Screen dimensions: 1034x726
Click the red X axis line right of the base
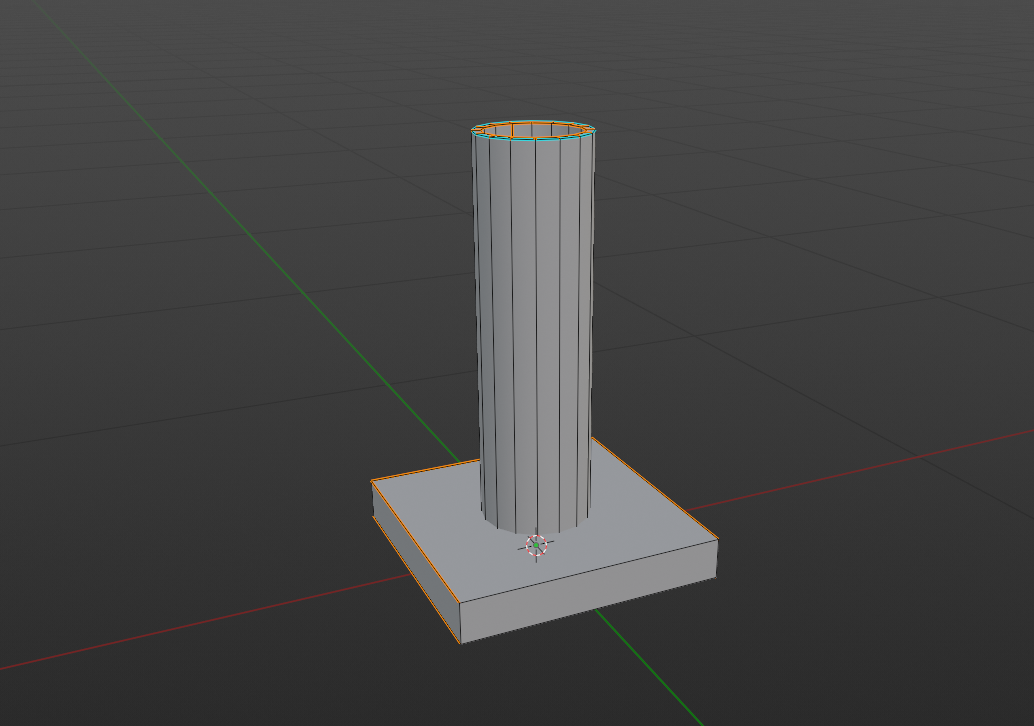[857, 470]
